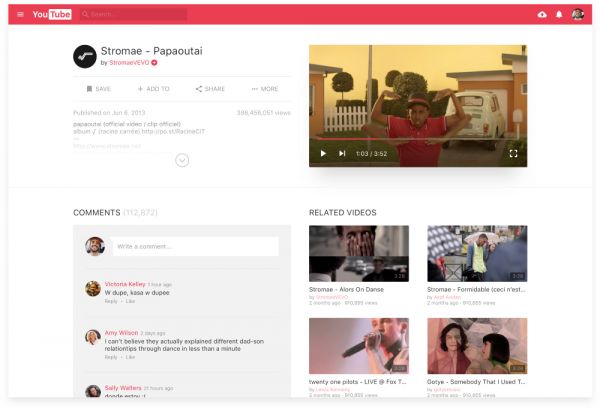Open the StromaeVEVO channel link
This screenshot has width=600, height=409.
click(129, 62)
